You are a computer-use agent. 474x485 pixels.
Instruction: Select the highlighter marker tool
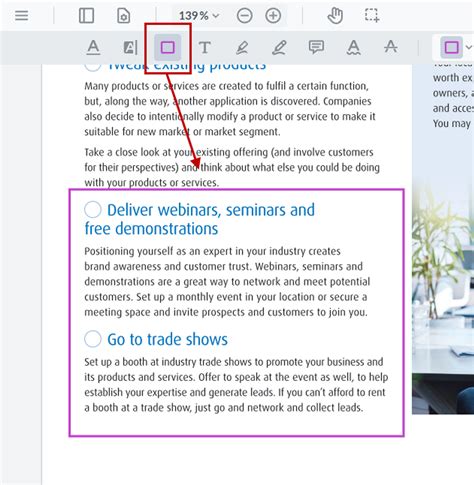click(242, 47)
